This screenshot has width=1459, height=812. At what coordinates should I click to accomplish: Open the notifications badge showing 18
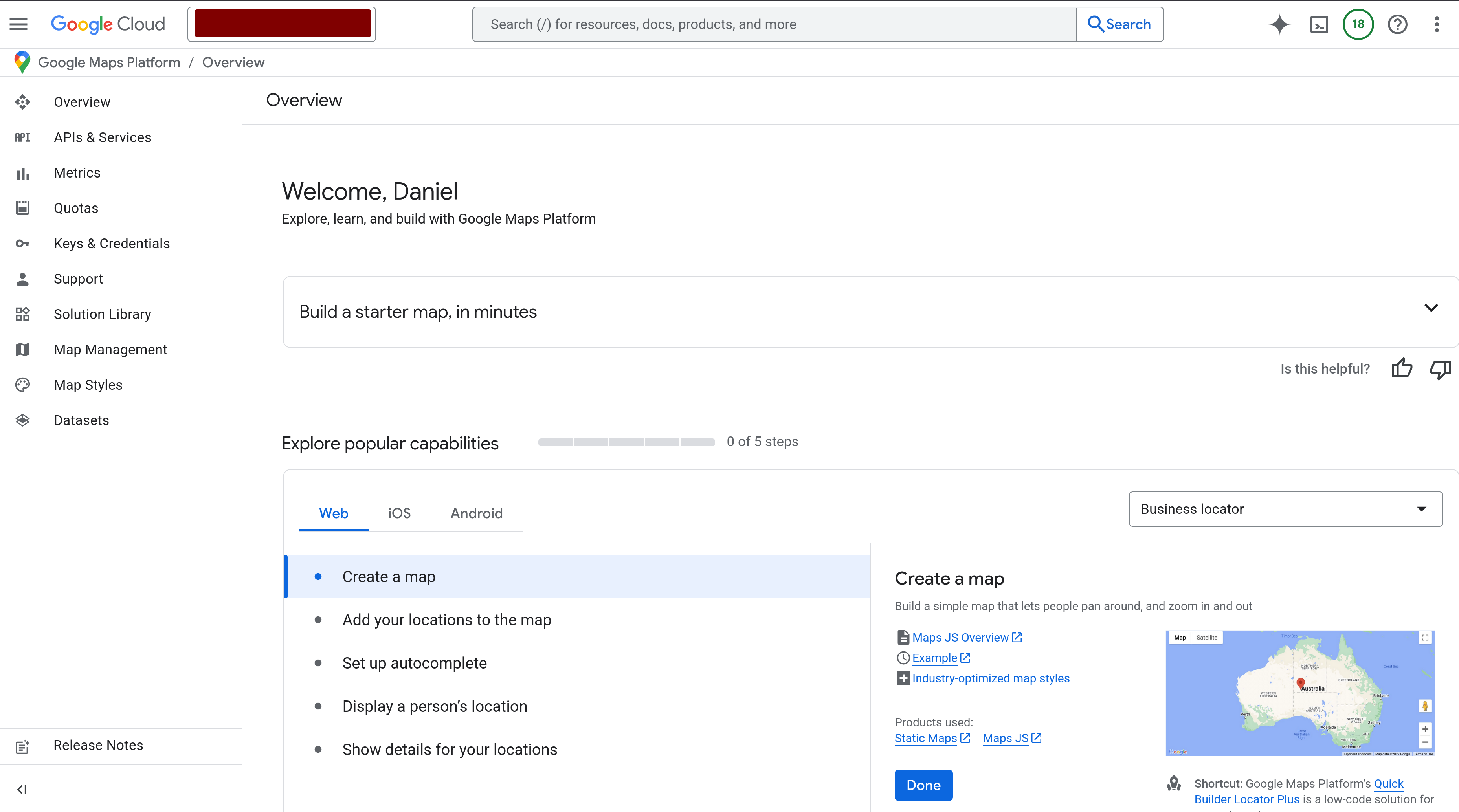[1358, 24]
